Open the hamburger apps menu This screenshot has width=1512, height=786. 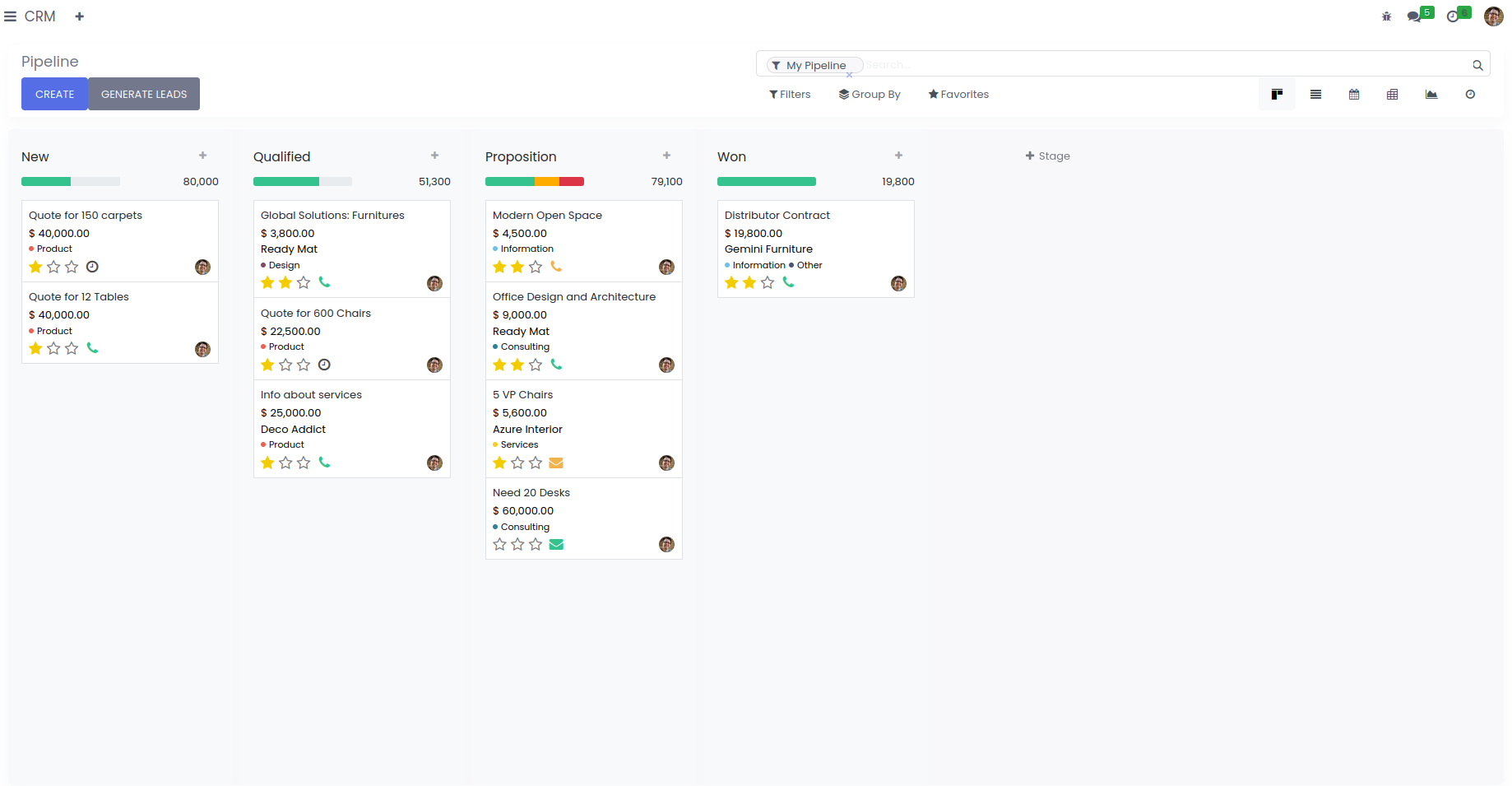[11, 16]
